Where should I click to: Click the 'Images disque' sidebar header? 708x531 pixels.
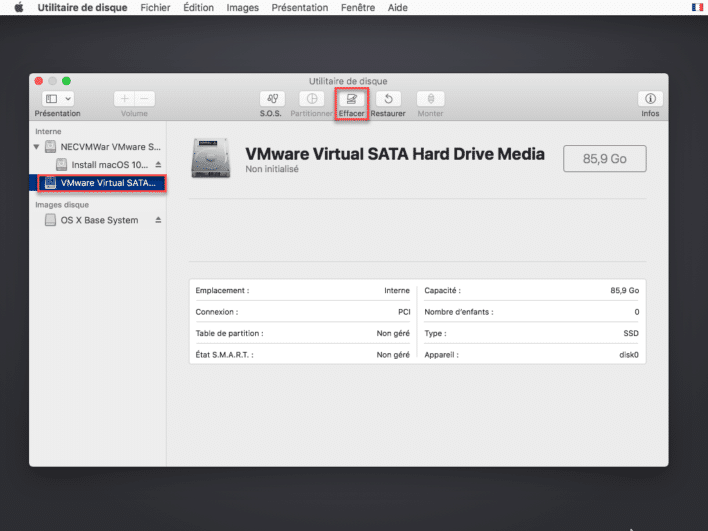tap(62, 205)
